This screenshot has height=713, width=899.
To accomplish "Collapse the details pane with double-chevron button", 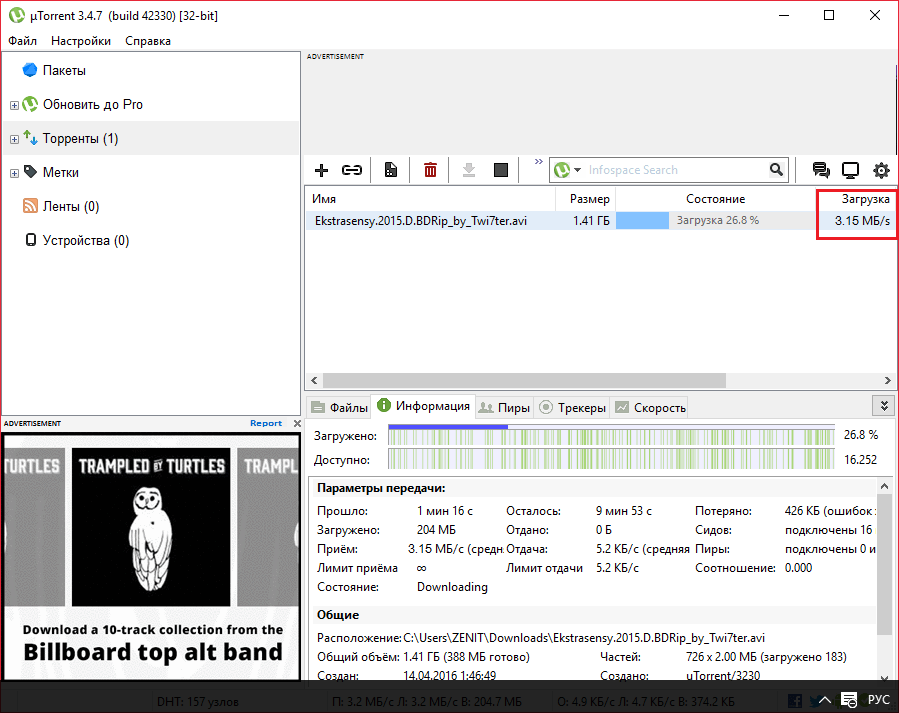I will pos(884,406).
